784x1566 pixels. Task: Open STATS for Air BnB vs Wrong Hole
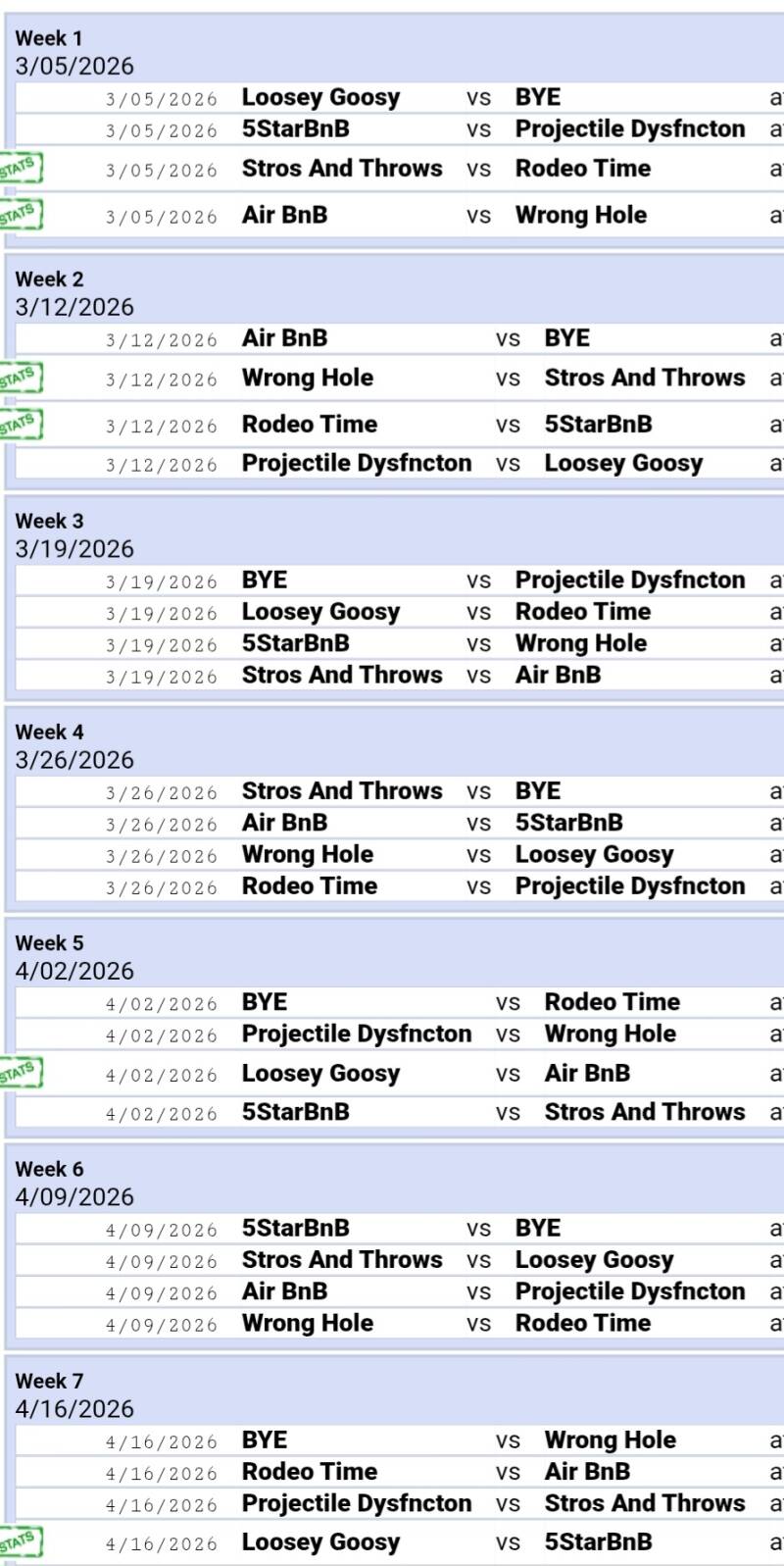click(x=20, y=214)
